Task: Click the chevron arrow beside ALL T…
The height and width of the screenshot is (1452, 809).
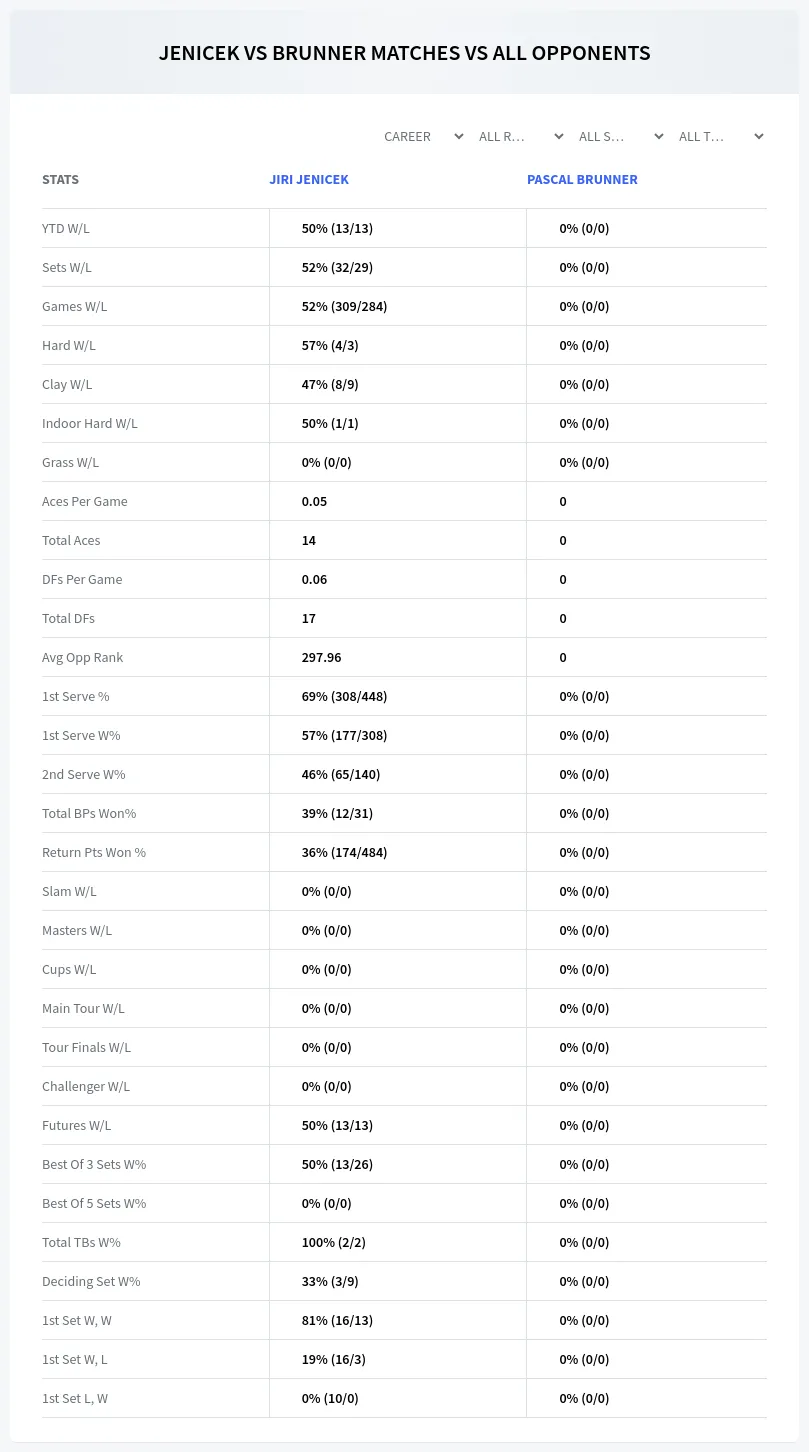Action: [759, 136]
